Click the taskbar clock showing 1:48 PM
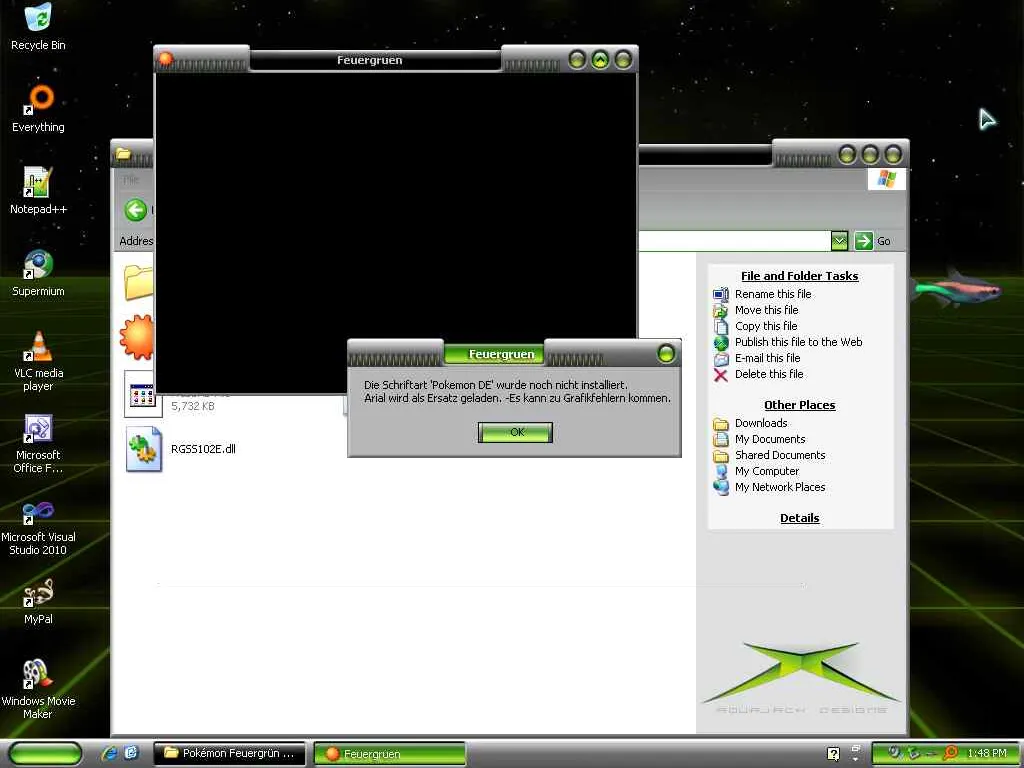This screenshot has width=1024, height=768. pyautogui.click(x=986, y=753)
